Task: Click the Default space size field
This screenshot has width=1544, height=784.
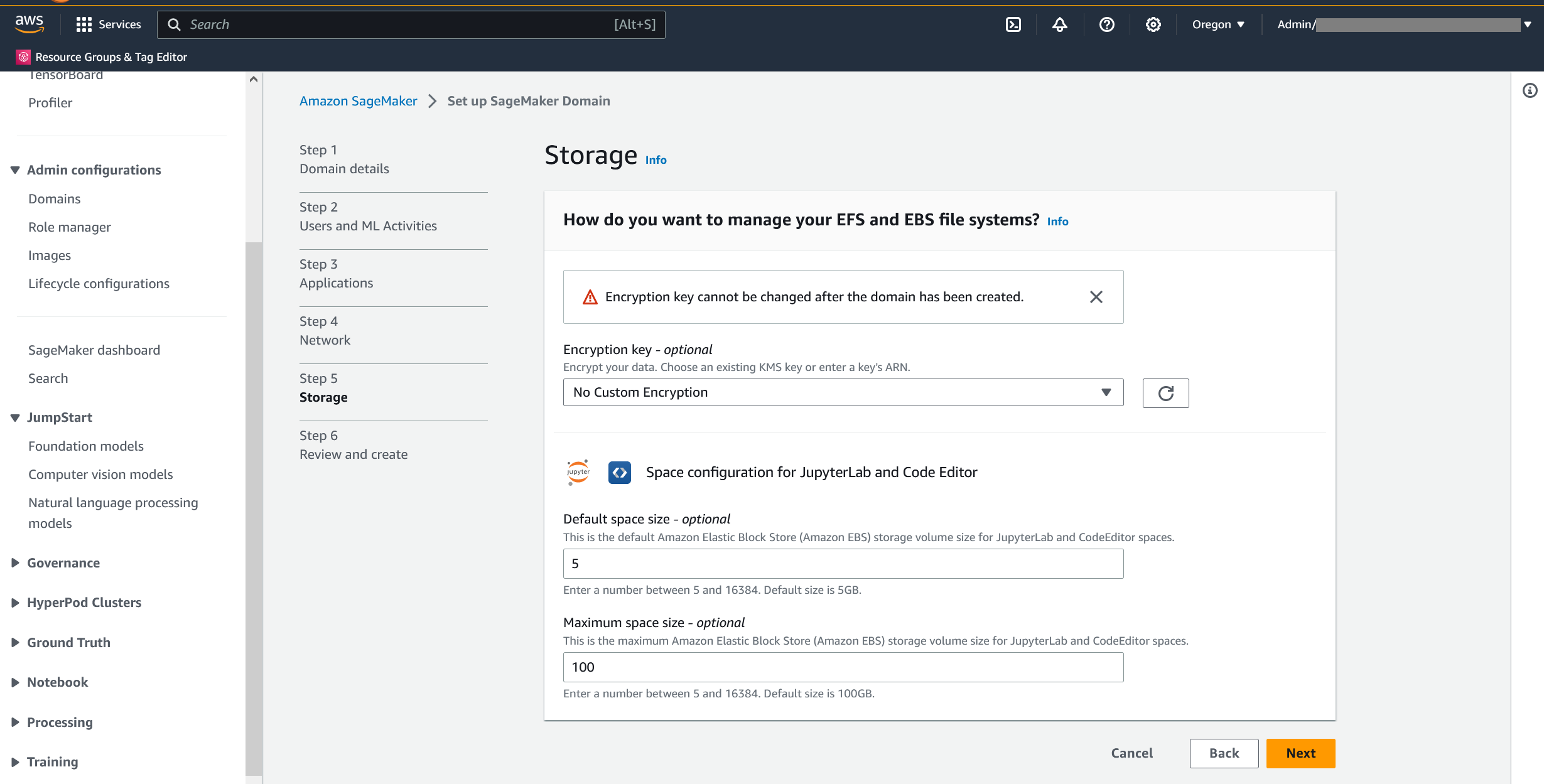Action: click(843, 564)
